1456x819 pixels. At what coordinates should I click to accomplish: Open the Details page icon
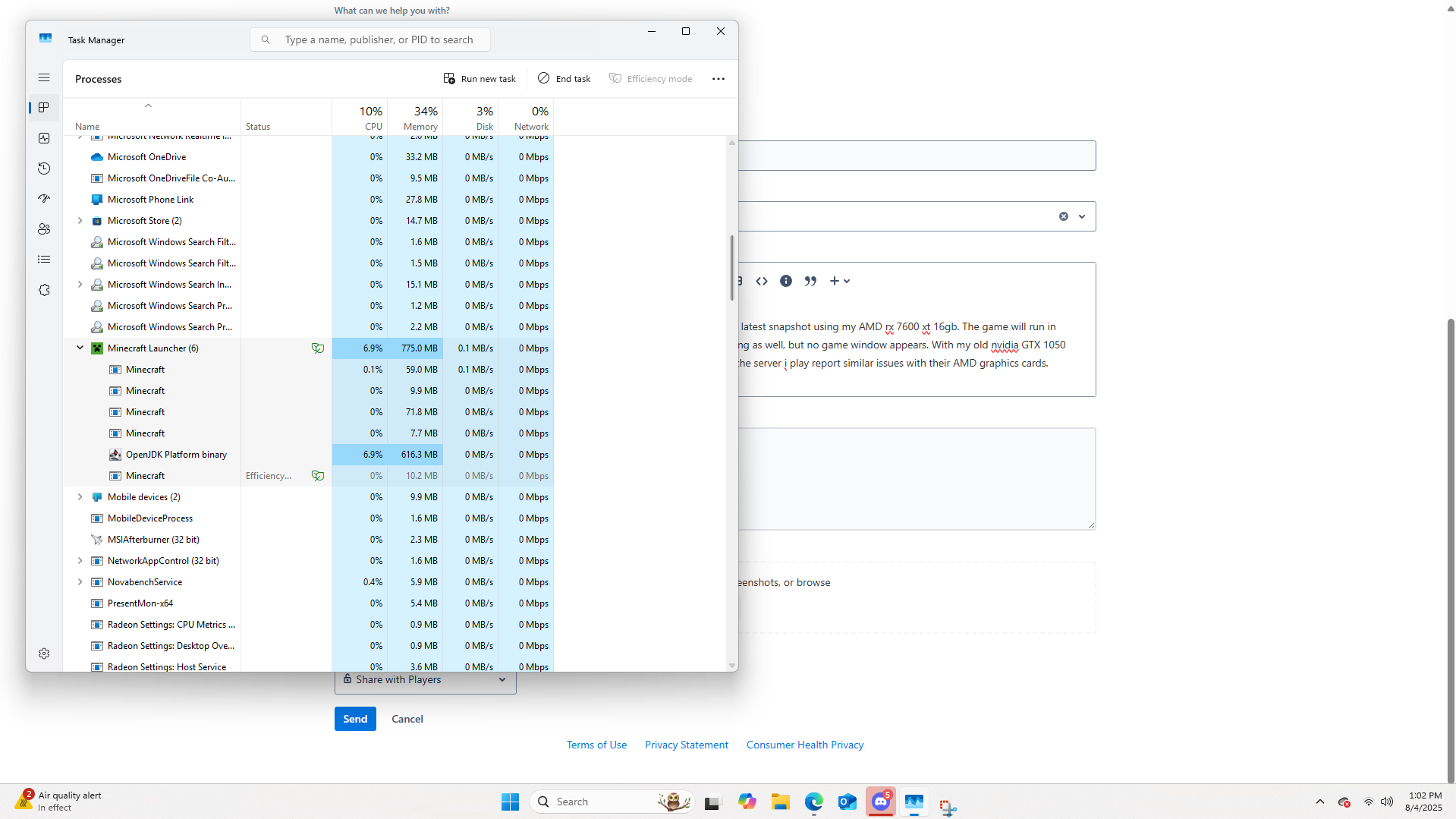point(44,260)
